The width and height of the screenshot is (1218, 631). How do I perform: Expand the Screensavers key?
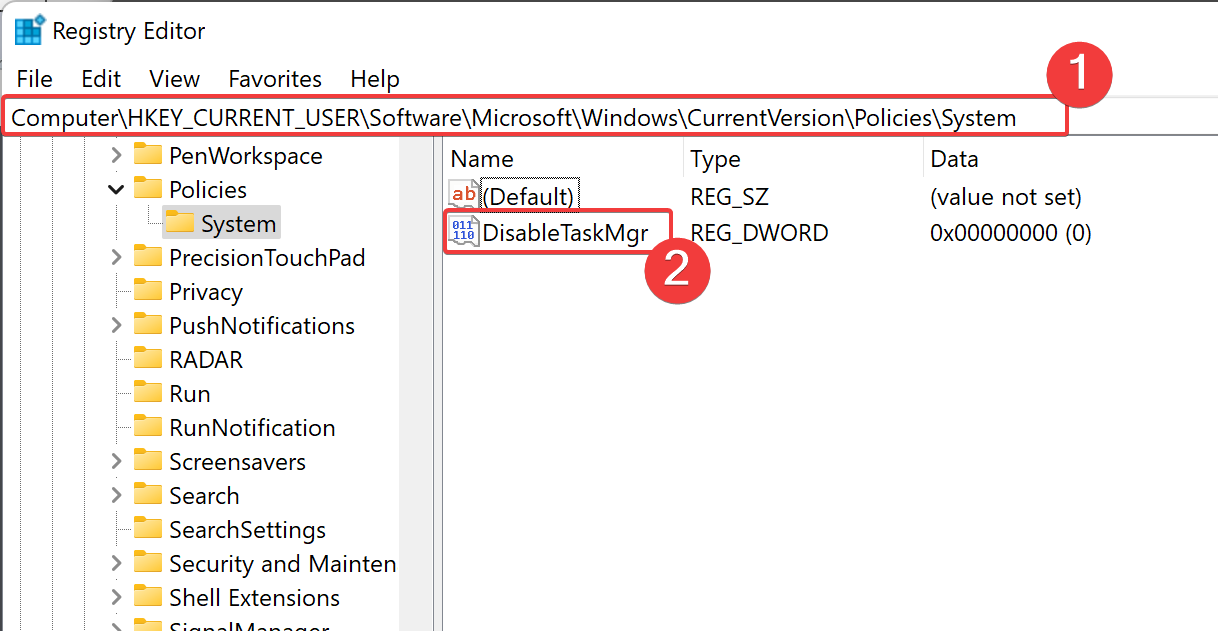pos(117,461)
